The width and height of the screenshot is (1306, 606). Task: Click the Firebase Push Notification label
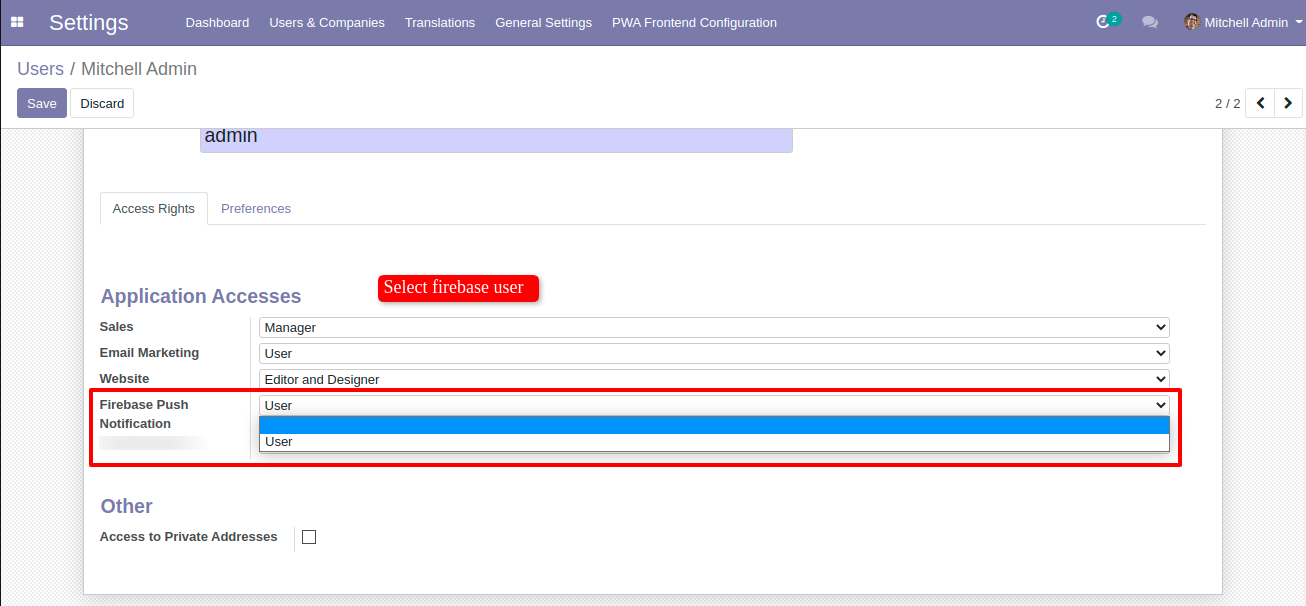pos(144,414)
